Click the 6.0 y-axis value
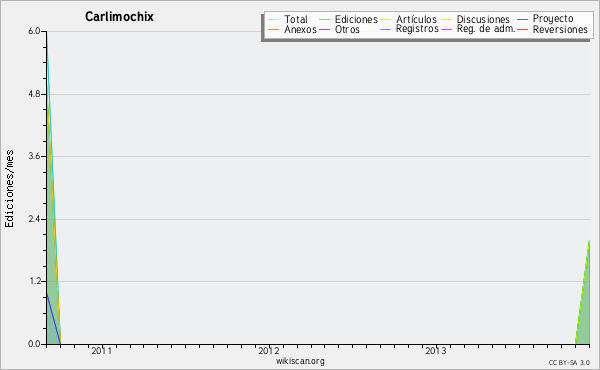 [34, 31]
